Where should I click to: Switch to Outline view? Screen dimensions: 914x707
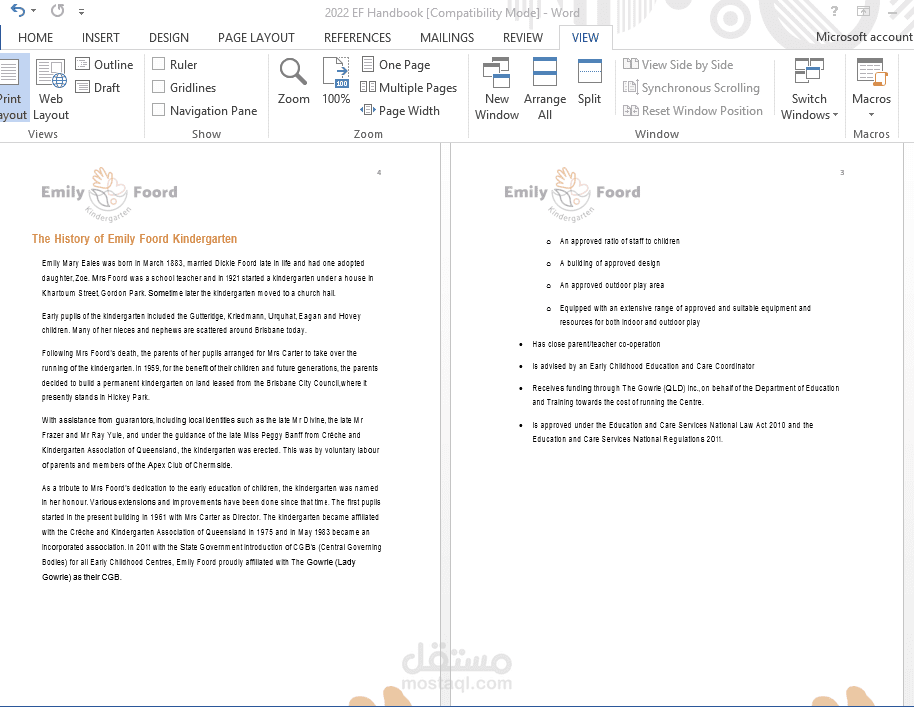104,64
